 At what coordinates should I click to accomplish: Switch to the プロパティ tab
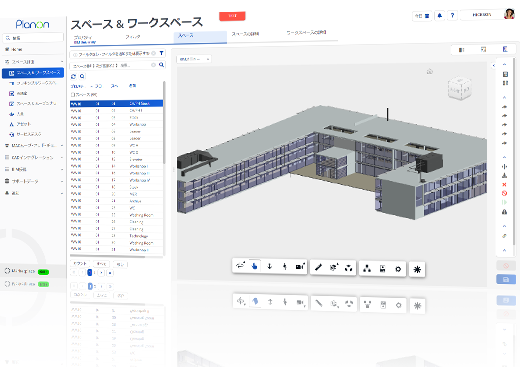point(83,37)
